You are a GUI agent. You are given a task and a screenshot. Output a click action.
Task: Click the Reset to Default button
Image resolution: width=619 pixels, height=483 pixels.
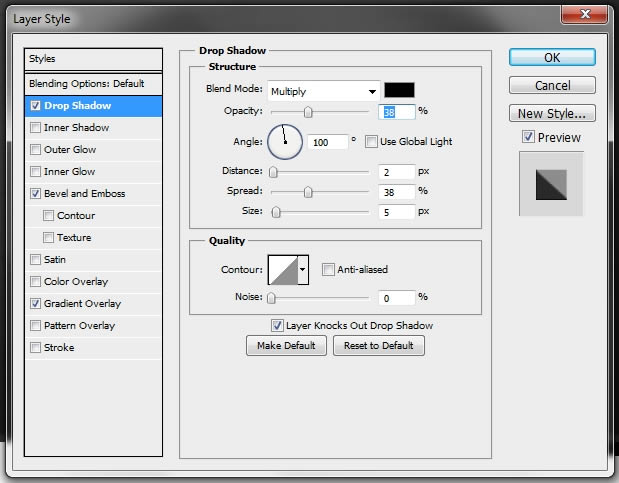(379, 346)
